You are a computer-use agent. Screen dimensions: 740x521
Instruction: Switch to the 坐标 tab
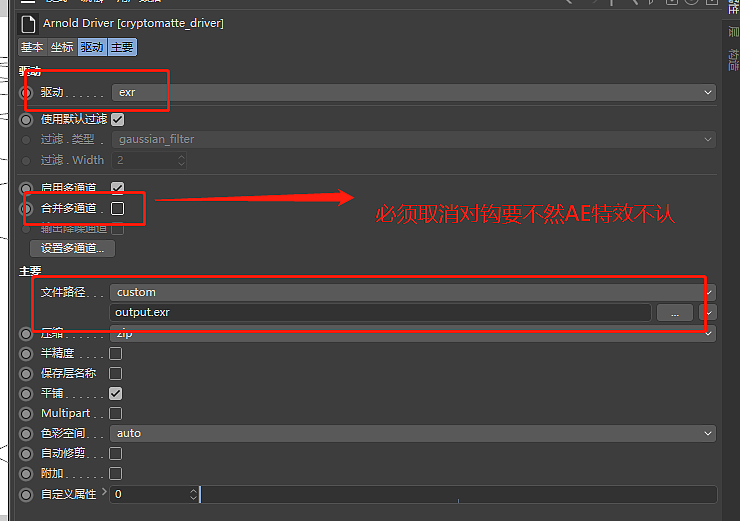point(62,47)
